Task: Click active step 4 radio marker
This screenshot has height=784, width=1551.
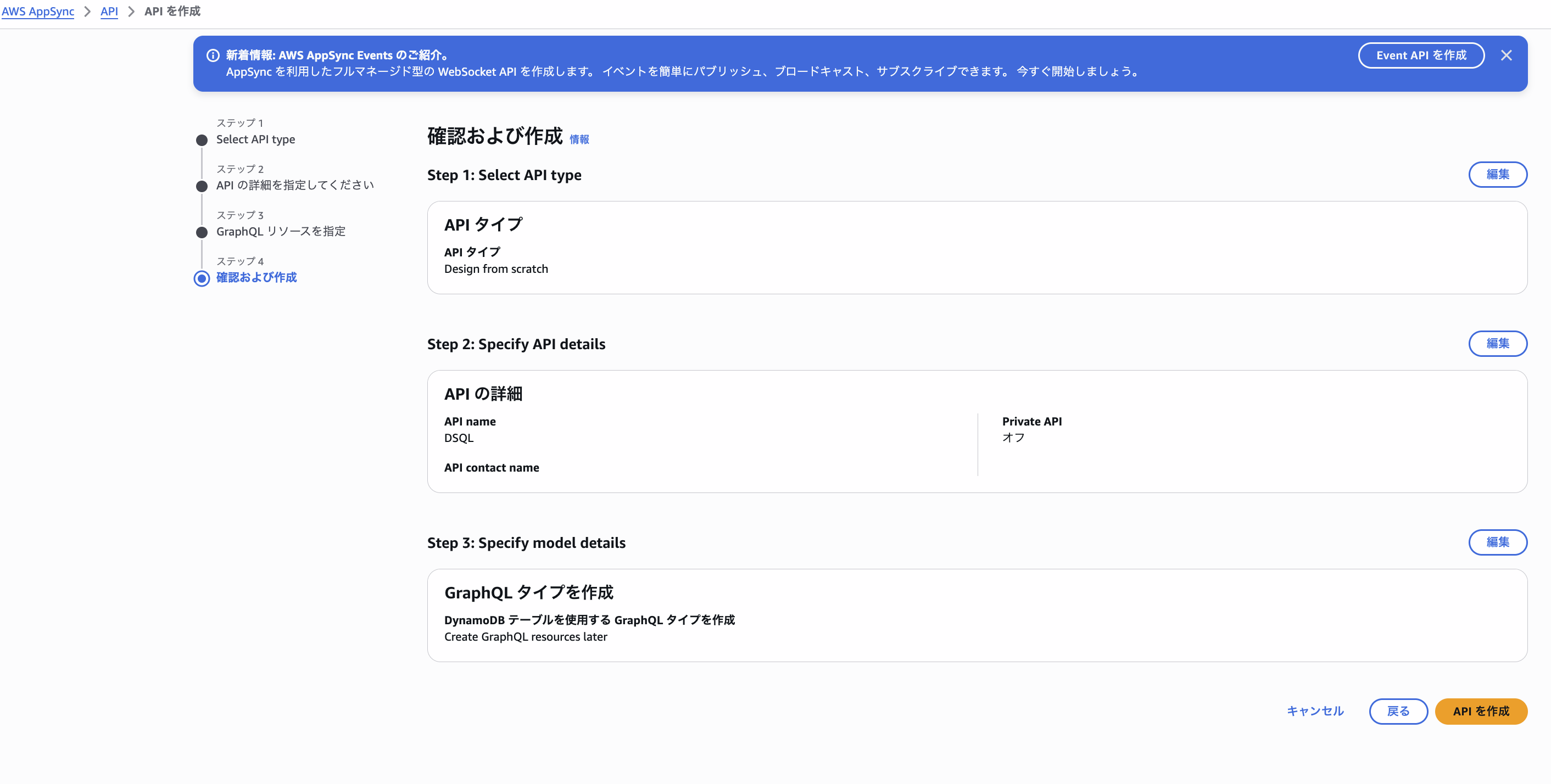Action: [202, 278]
